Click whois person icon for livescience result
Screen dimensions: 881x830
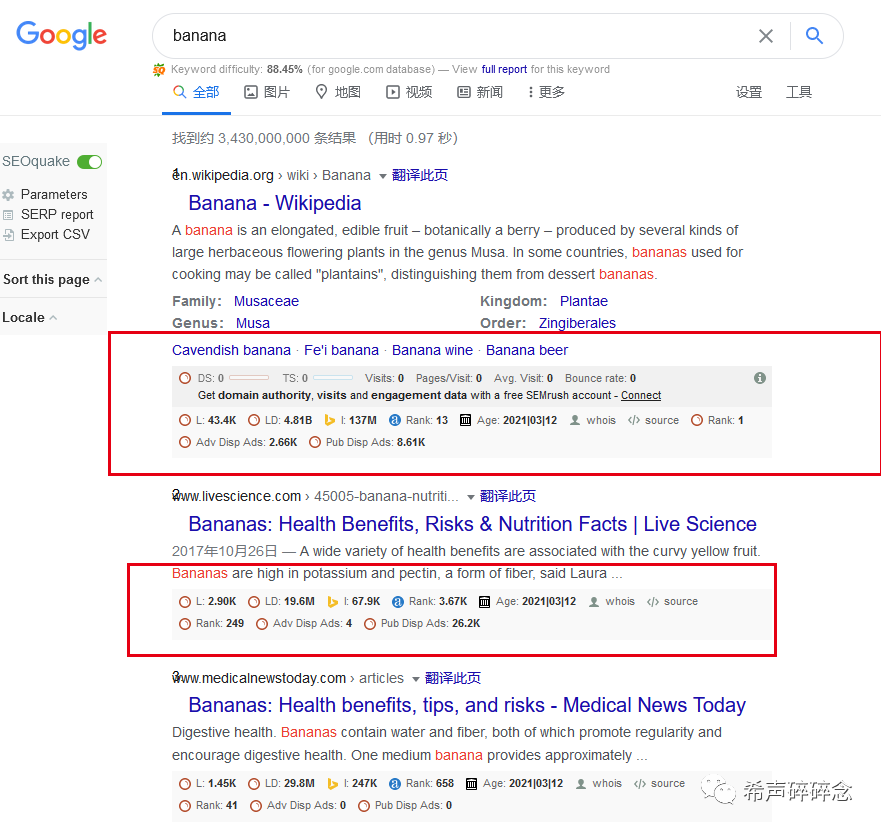pyautogui.click(x=594, y=602)
